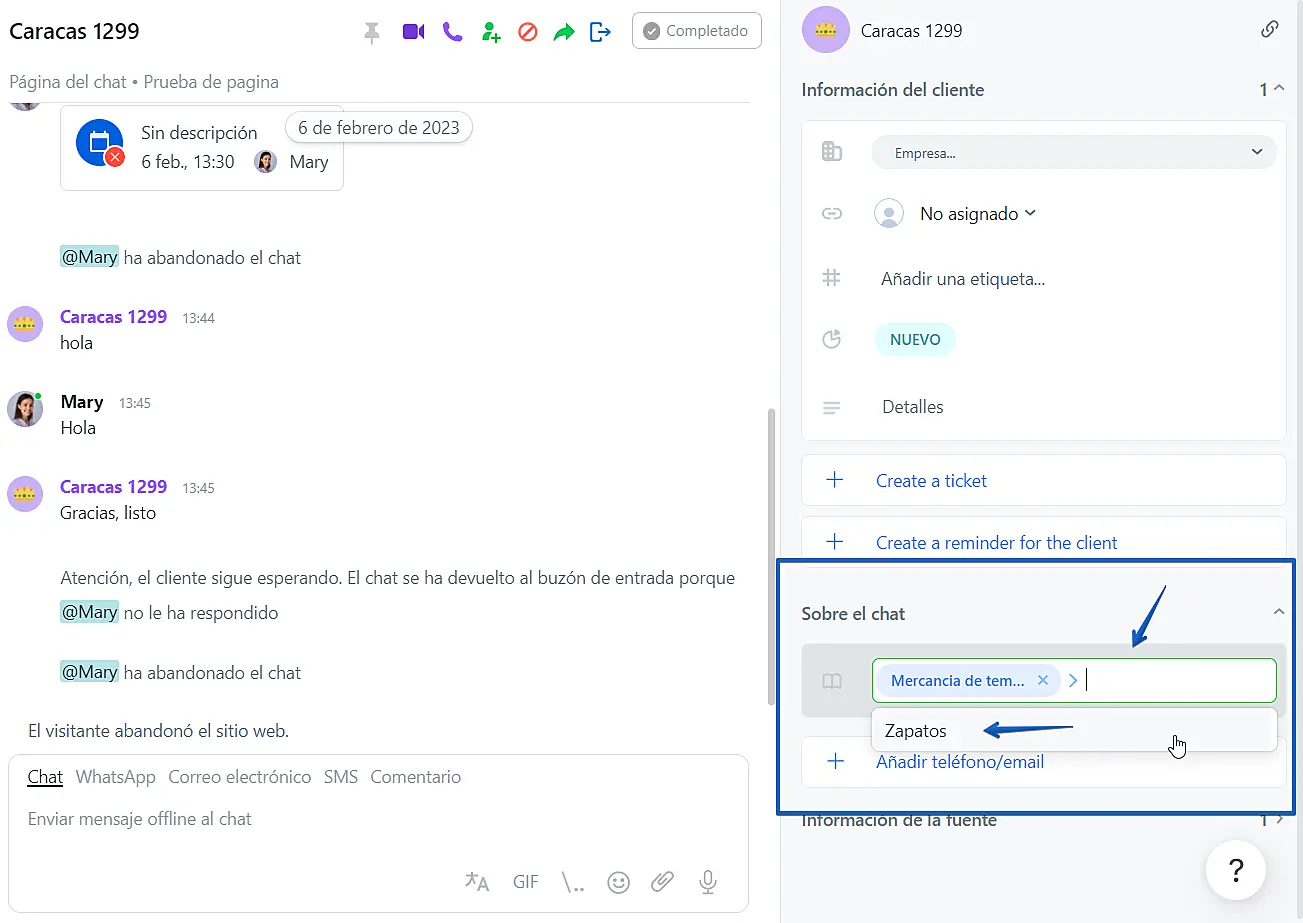The width and height of the screenshot is (1303, 923).
Task: Open the emoji picker
Action: 619,882
